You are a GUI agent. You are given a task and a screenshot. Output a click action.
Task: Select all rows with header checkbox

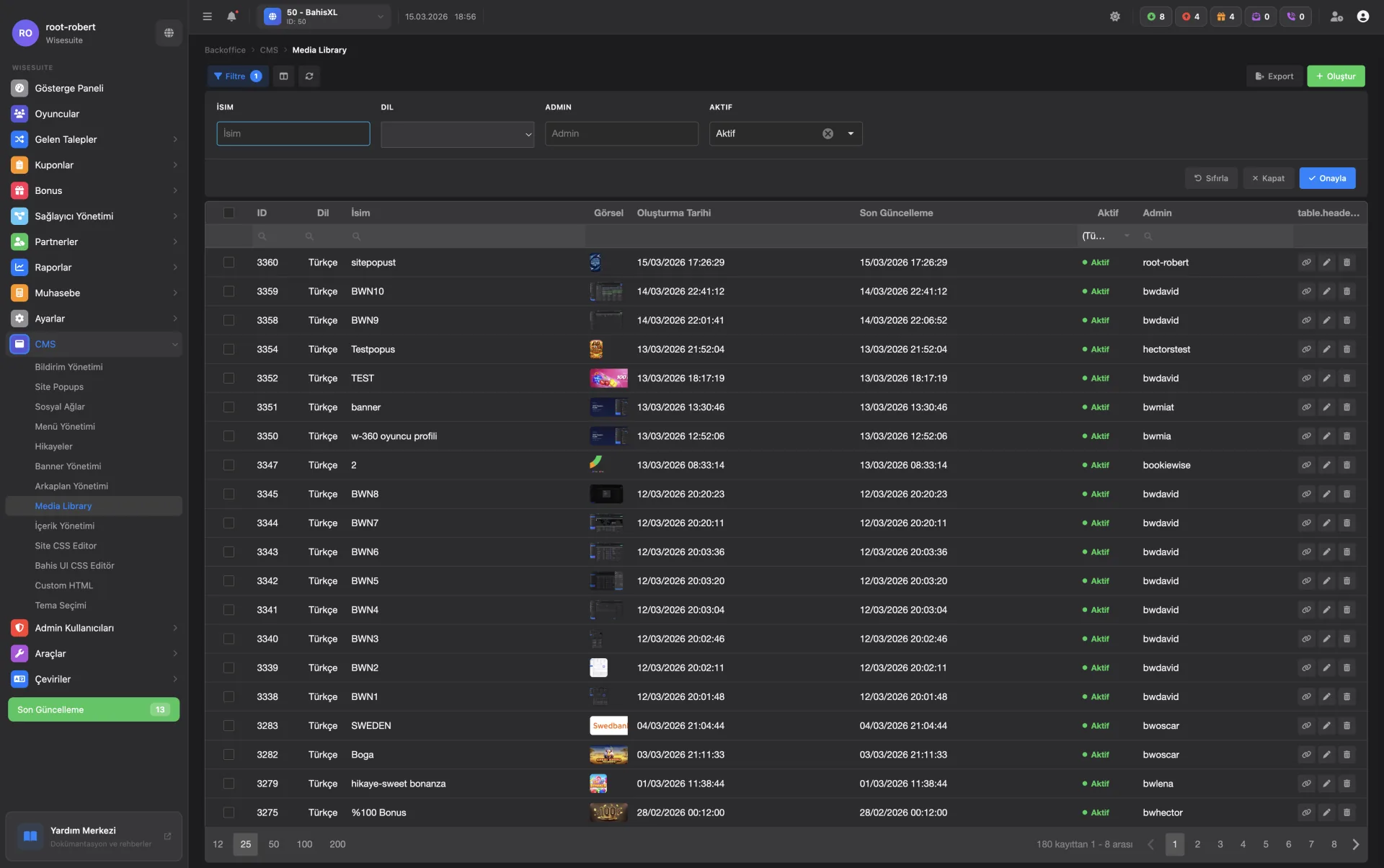[x=229, y=213]
